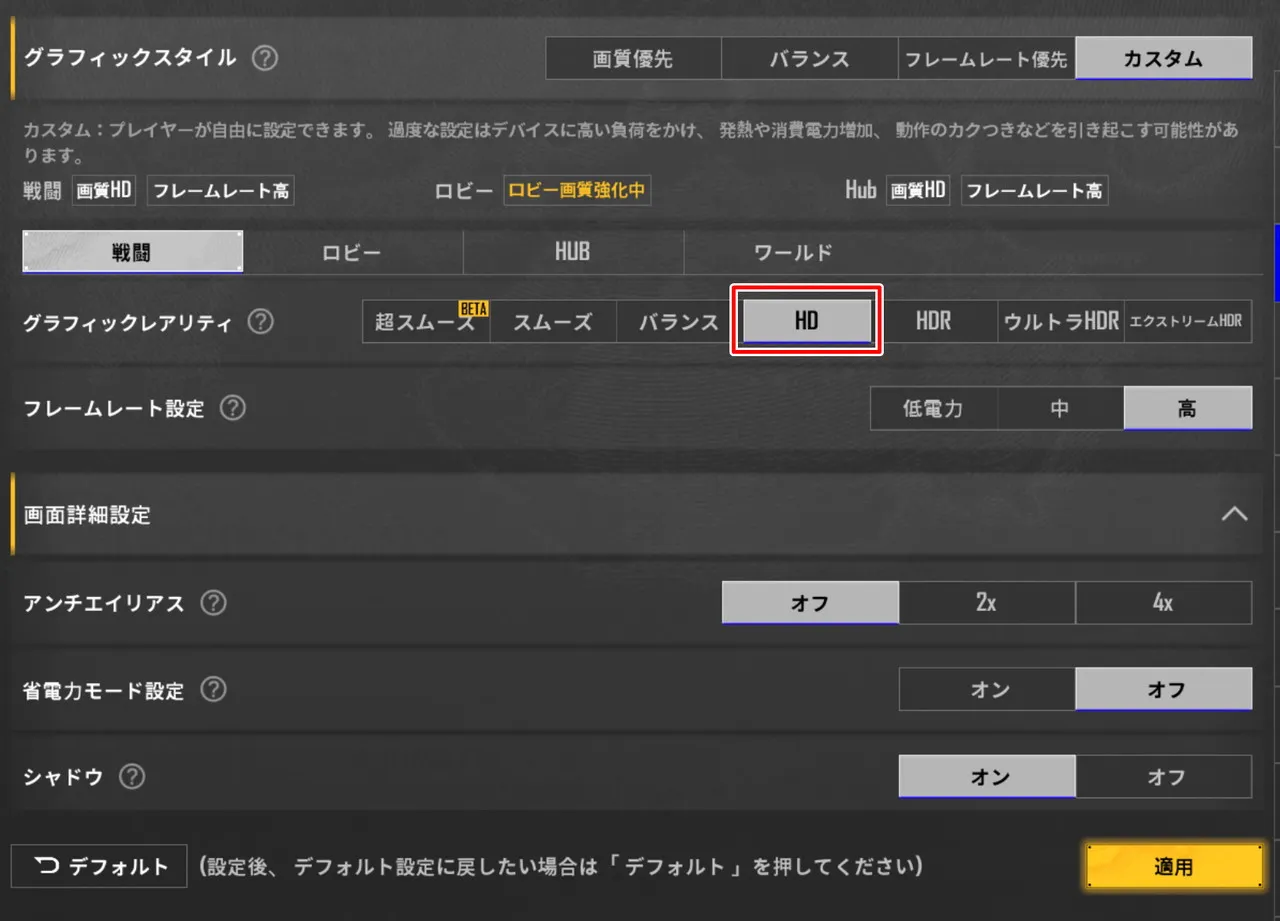The width and height of the screenshot is (1280, 921).
Task: Open help icon next to シャドウ
Action: click(x=132, y=776)
